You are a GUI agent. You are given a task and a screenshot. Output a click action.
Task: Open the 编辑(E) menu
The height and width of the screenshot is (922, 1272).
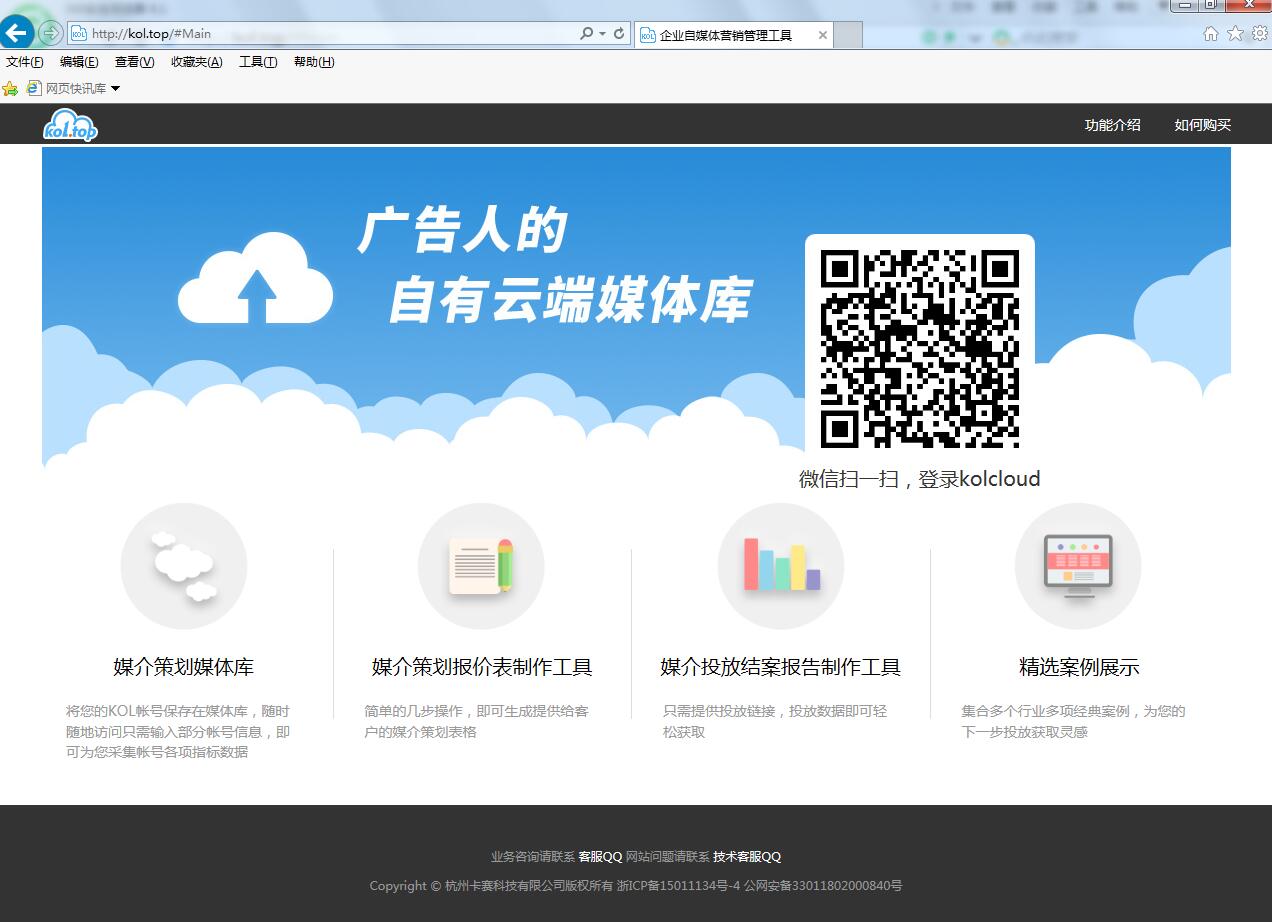[x=79, y=62]
